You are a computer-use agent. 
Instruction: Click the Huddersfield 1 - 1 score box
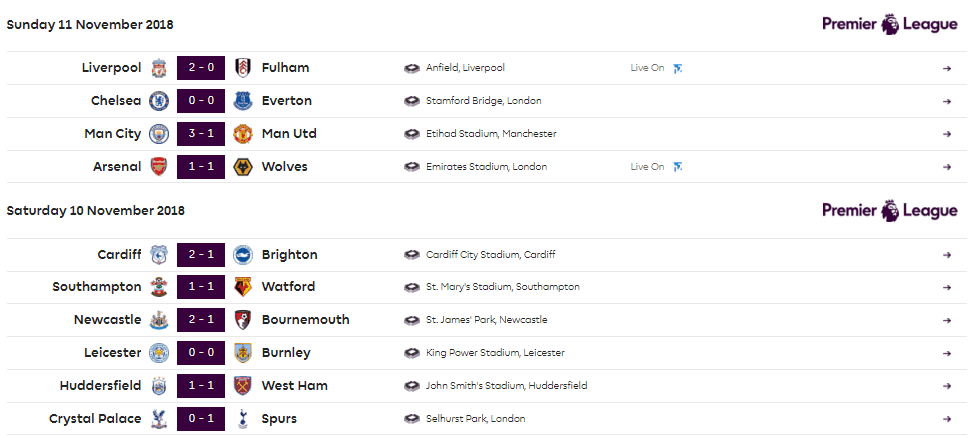[201, 386]
